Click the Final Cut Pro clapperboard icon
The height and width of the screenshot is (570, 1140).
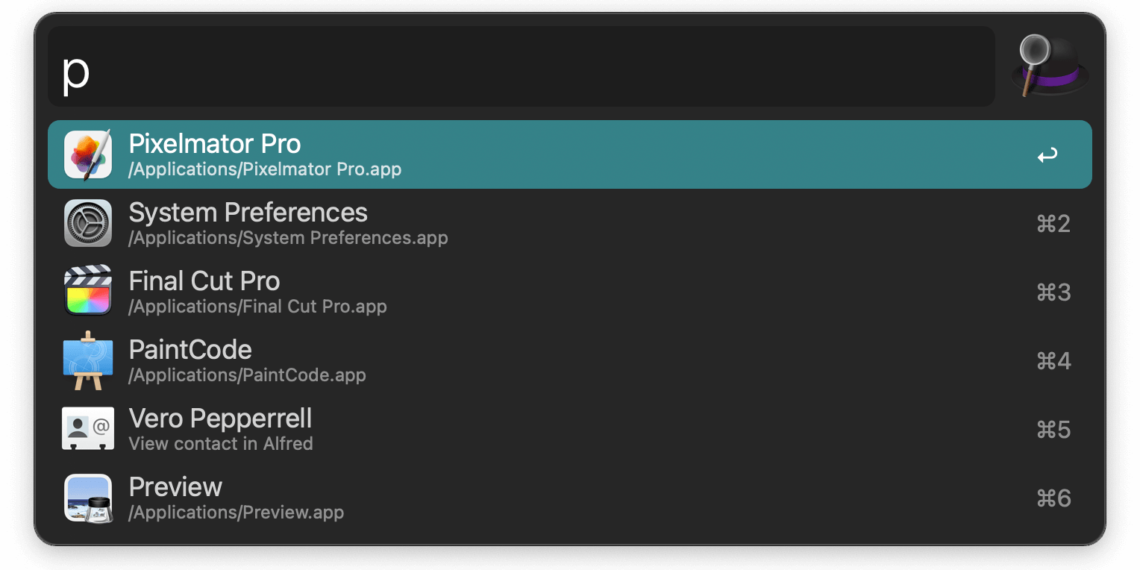(88, 291)
